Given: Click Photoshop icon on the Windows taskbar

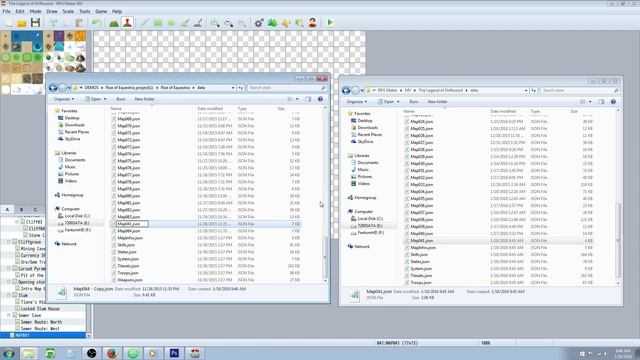Looking at the screenshot, I should coord(174,353).
